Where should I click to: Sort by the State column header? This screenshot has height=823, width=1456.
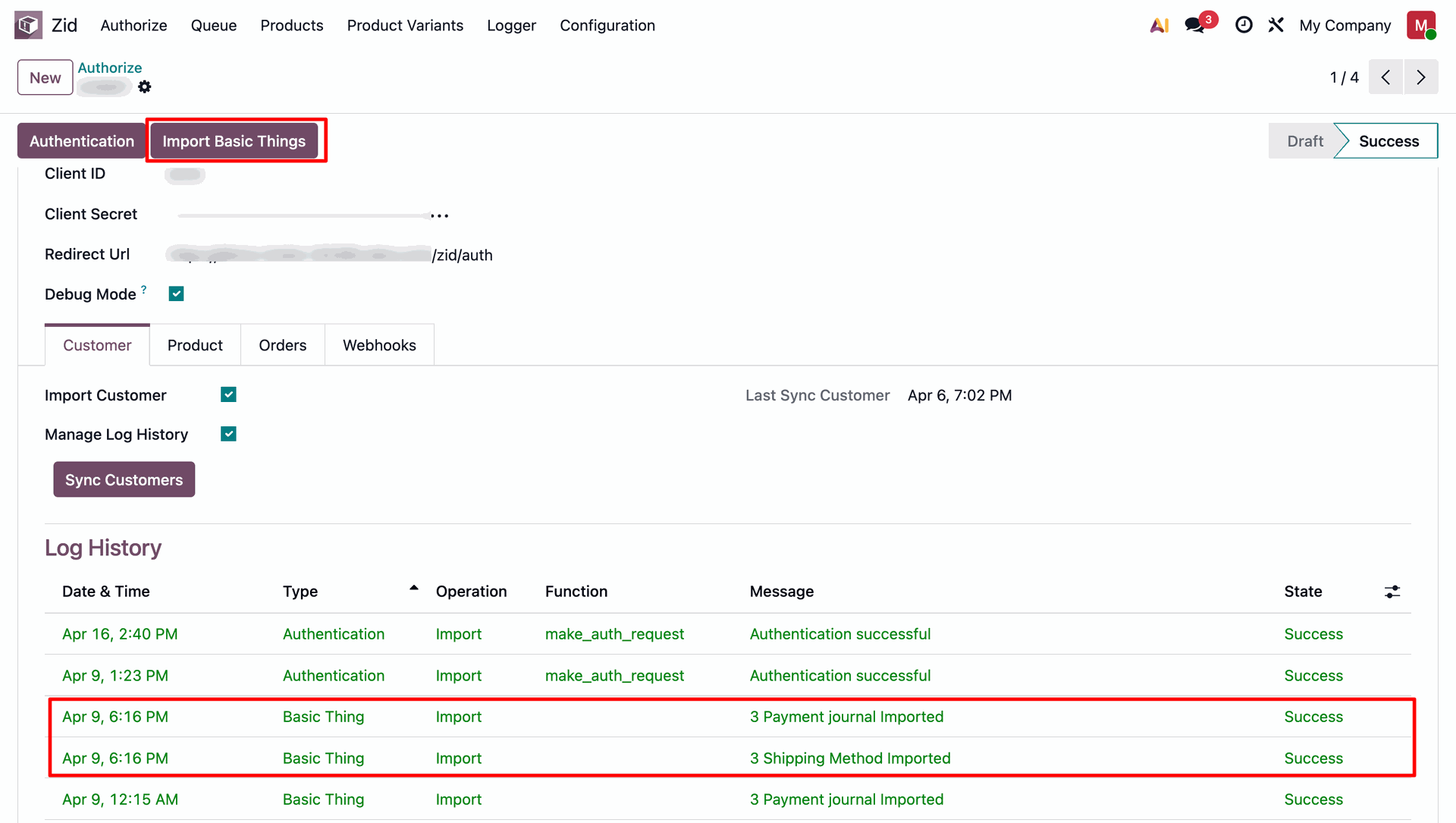[1303, 592]
